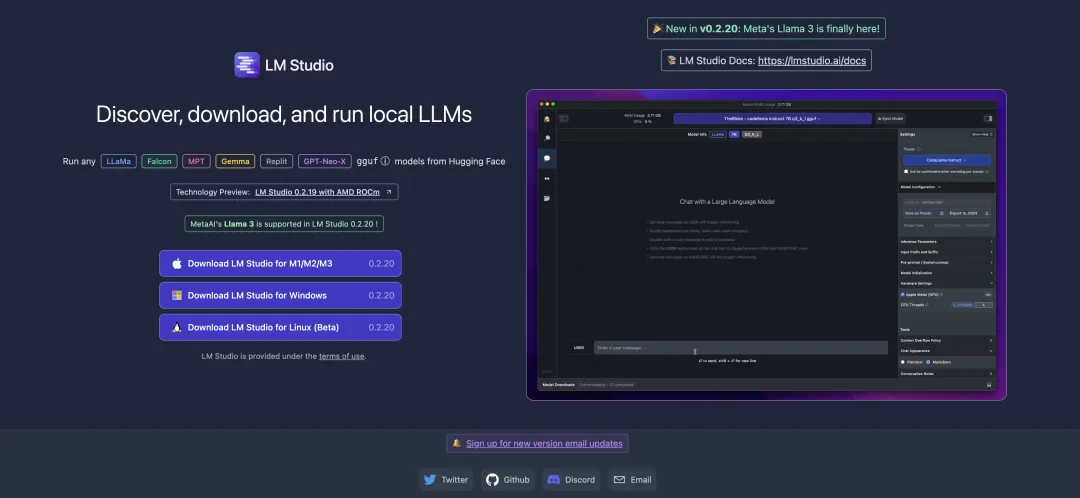The width and height of the screenshot is (1080, 498).
Task: Click the user message input field
Action: point(740,348)
